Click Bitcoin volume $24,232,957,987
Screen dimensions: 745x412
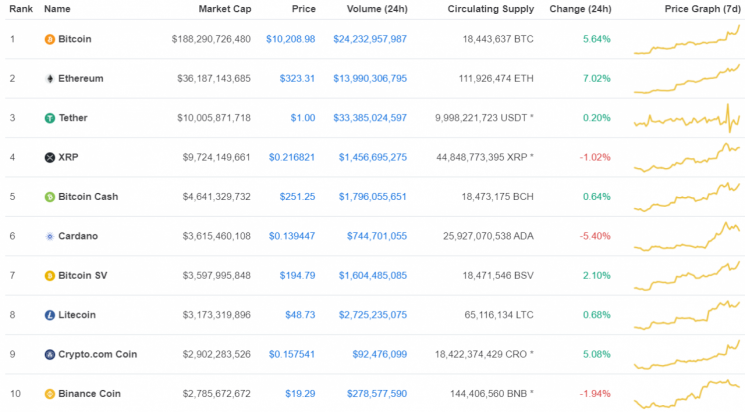[x=370, y=39]
